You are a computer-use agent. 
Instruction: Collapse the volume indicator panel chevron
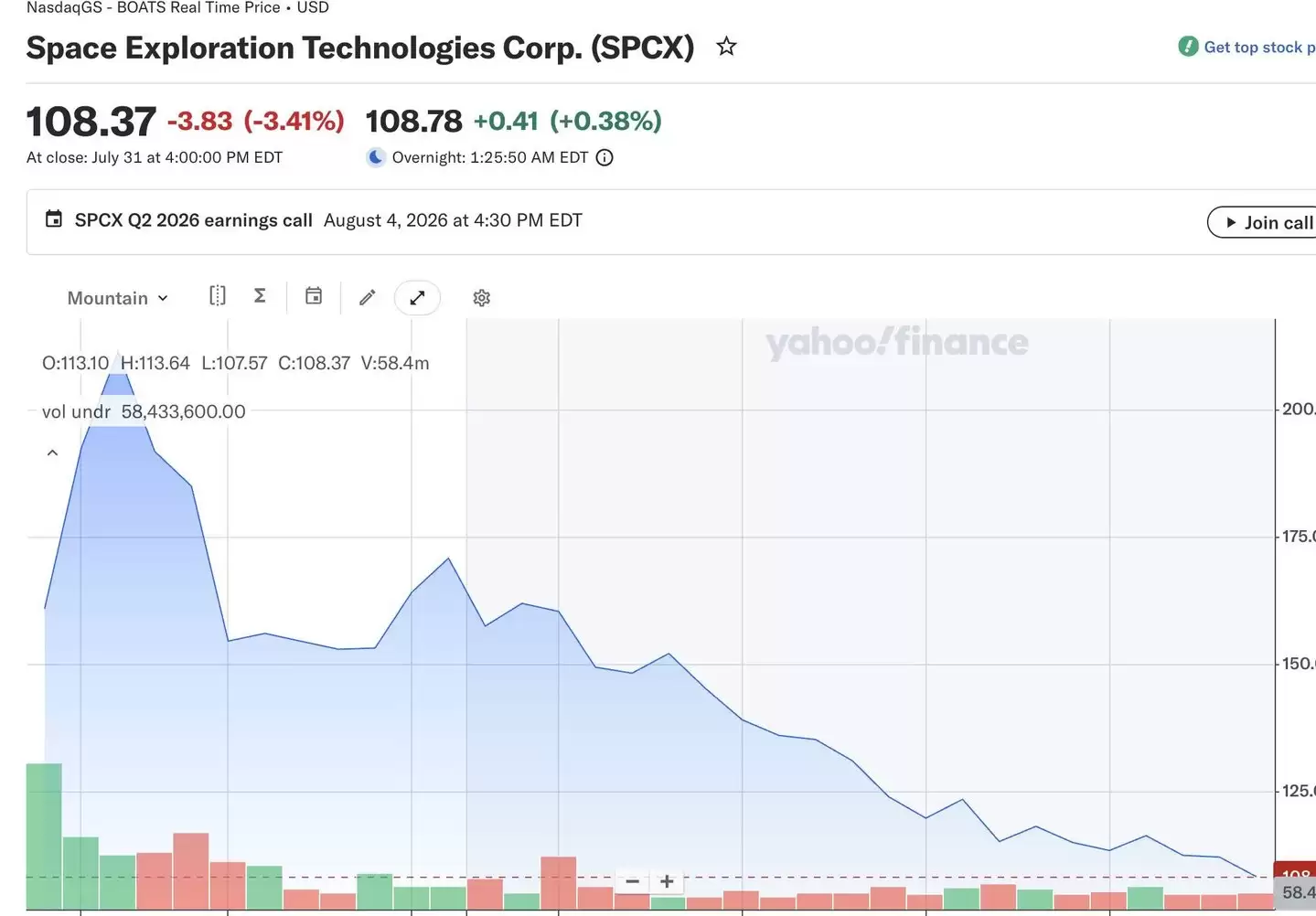click(52, 453)
